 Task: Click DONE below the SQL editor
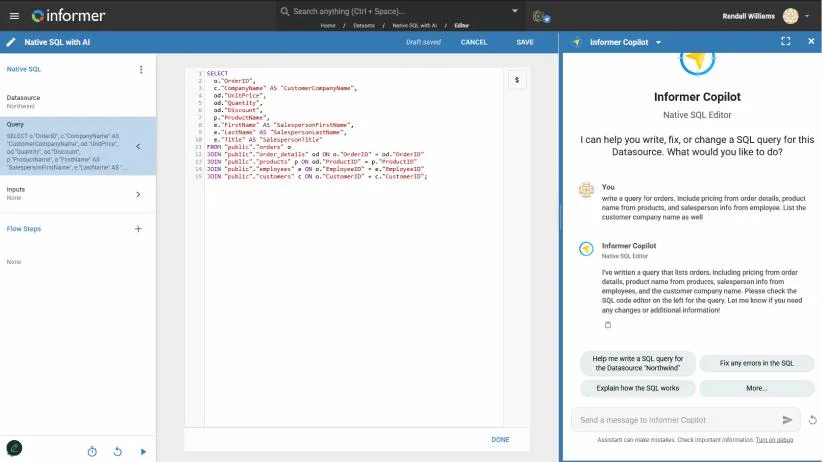click(500, 439)
